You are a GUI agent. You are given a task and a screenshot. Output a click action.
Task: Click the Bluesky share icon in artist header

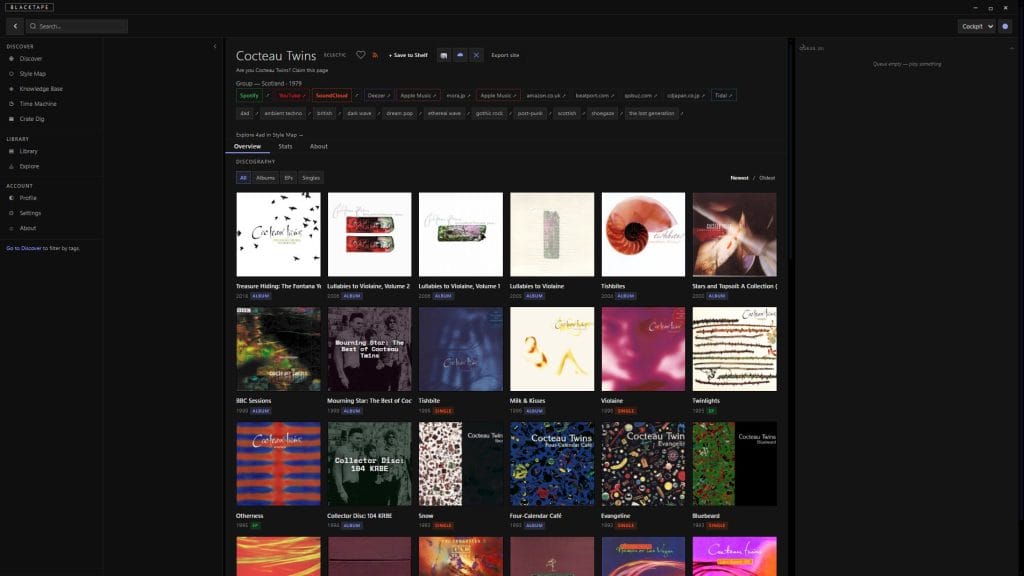pyautogui.click(x=460, y=55)
